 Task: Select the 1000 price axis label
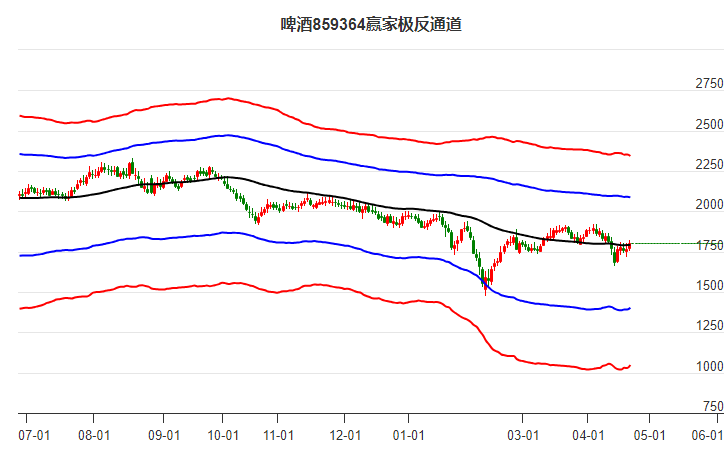709,367
